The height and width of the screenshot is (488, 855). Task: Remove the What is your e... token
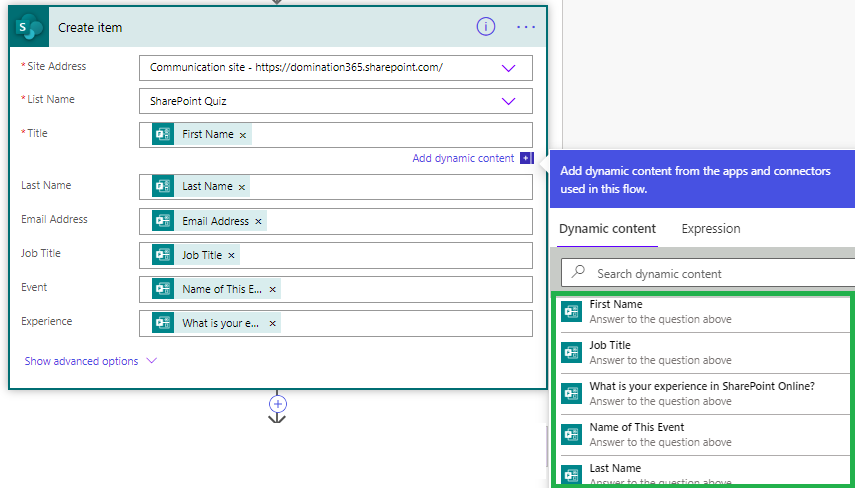[272, 323]
